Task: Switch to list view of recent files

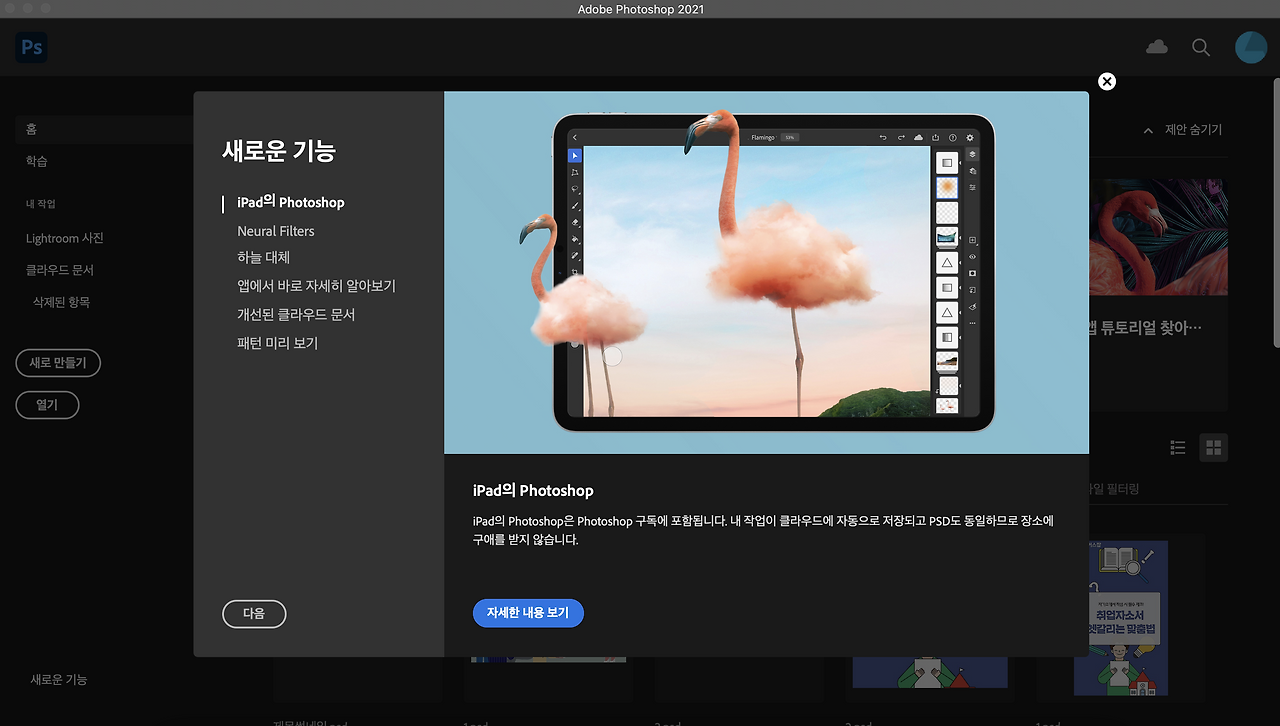Action: point(1178,447)
